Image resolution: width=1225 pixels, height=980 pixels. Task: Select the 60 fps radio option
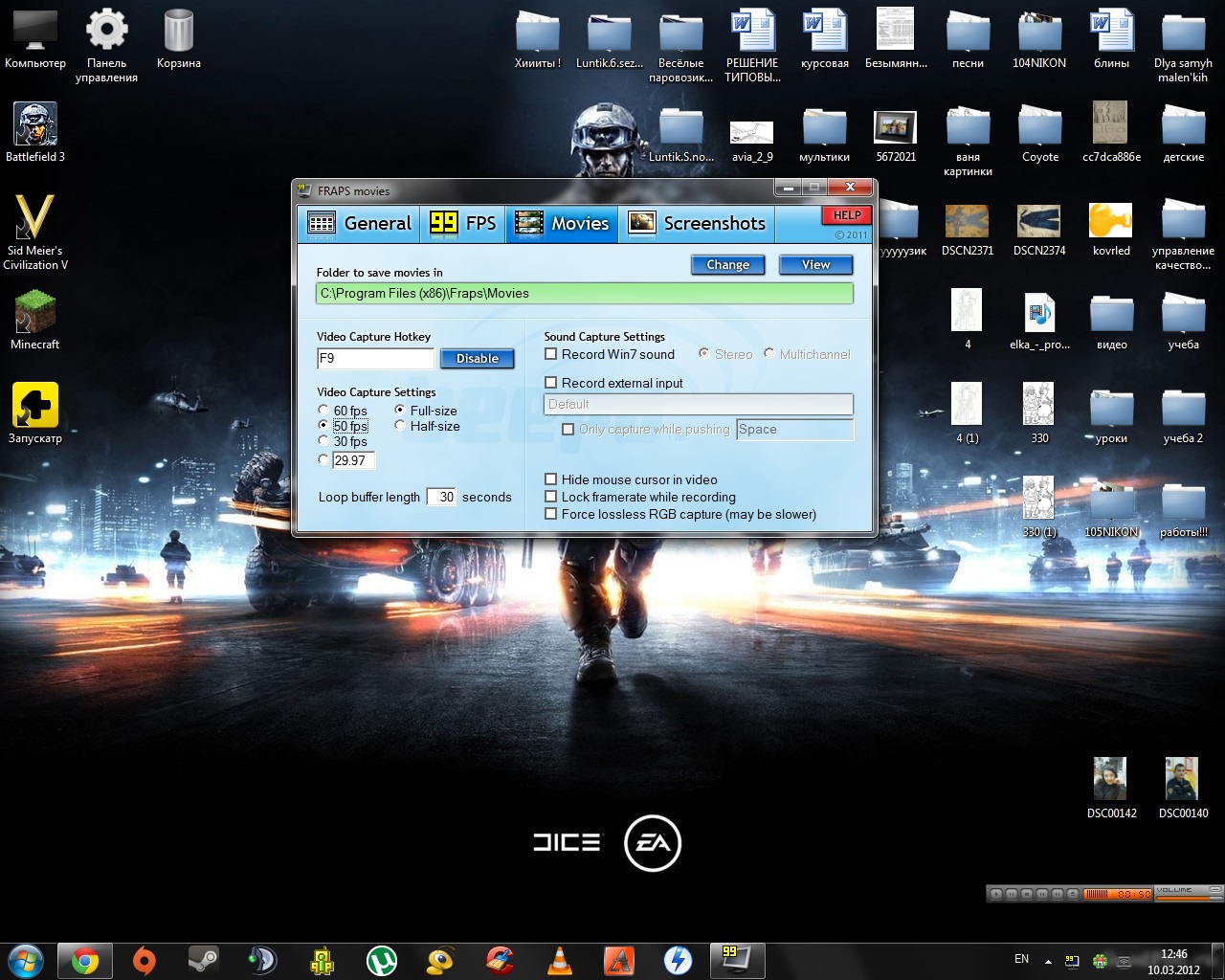pyautogui.click(x=323, y=411)
